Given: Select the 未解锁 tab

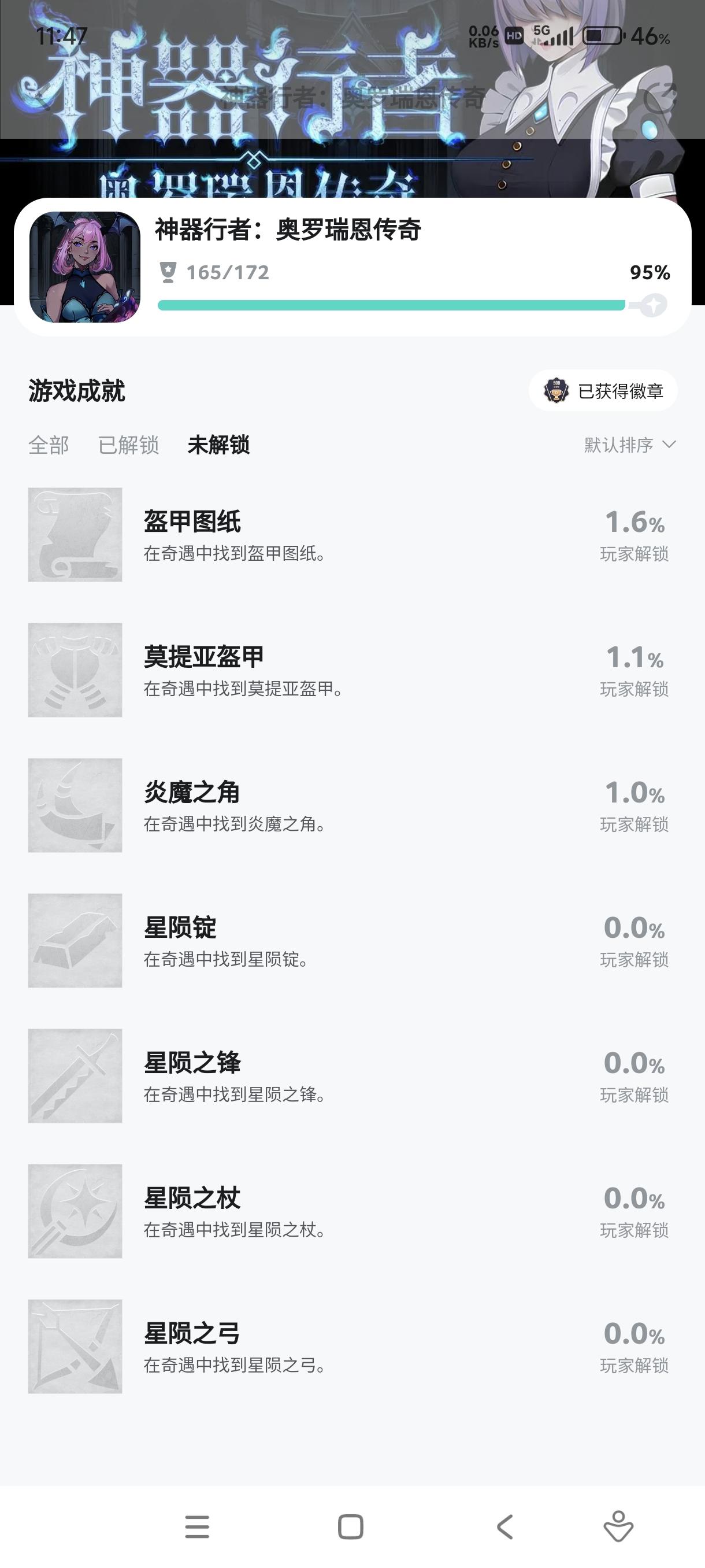Looking at the screenshot, I should pyautogui.click(x=218, y=445).
